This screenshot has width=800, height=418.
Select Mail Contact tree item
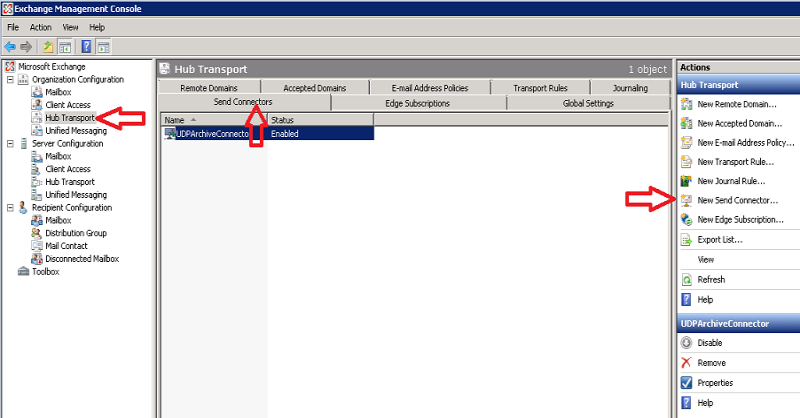(x=66, y=246)
